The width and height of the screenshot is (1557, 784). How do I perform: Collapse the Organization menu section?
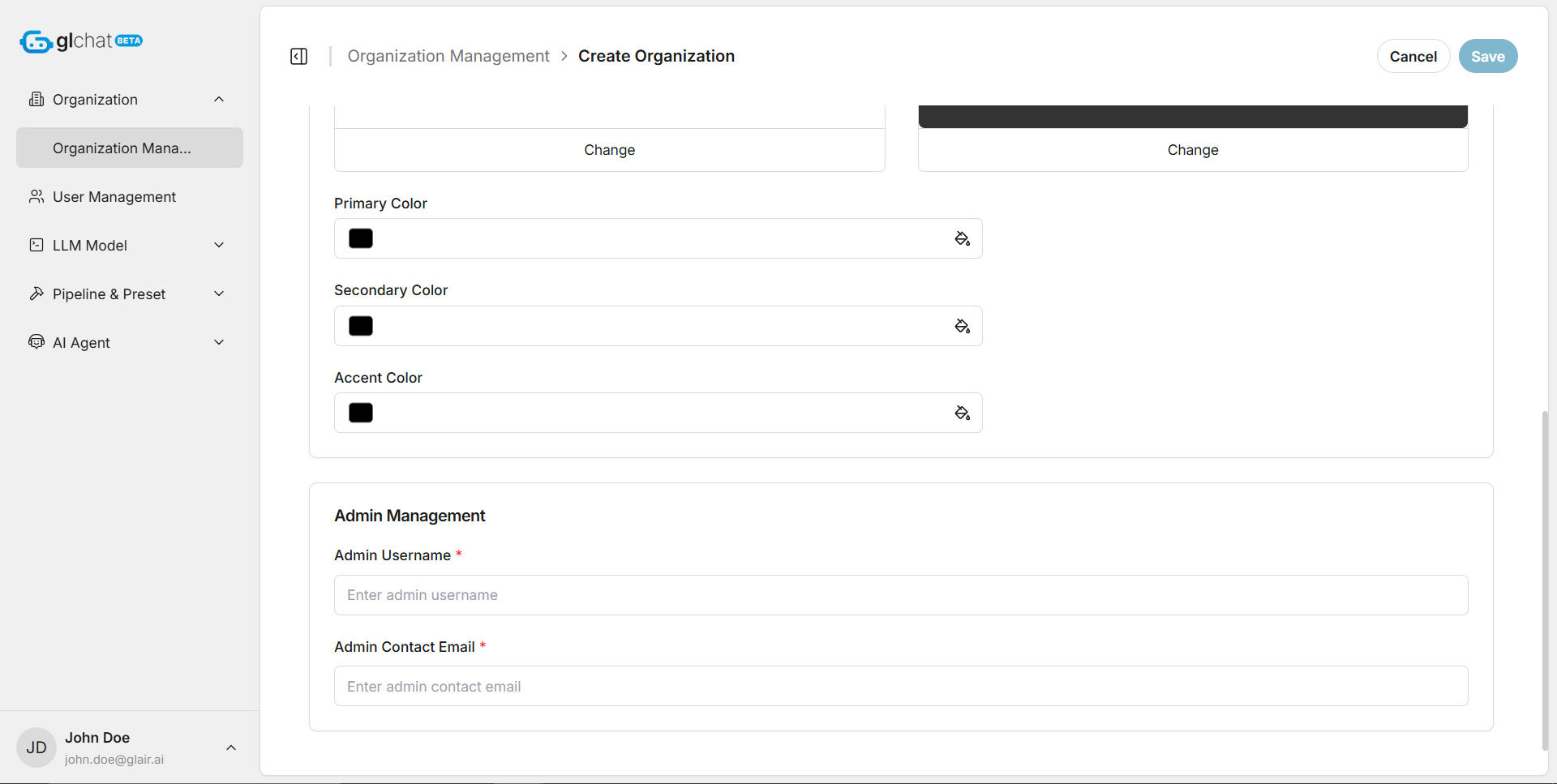pyautogui.click(x=219, y=99)
